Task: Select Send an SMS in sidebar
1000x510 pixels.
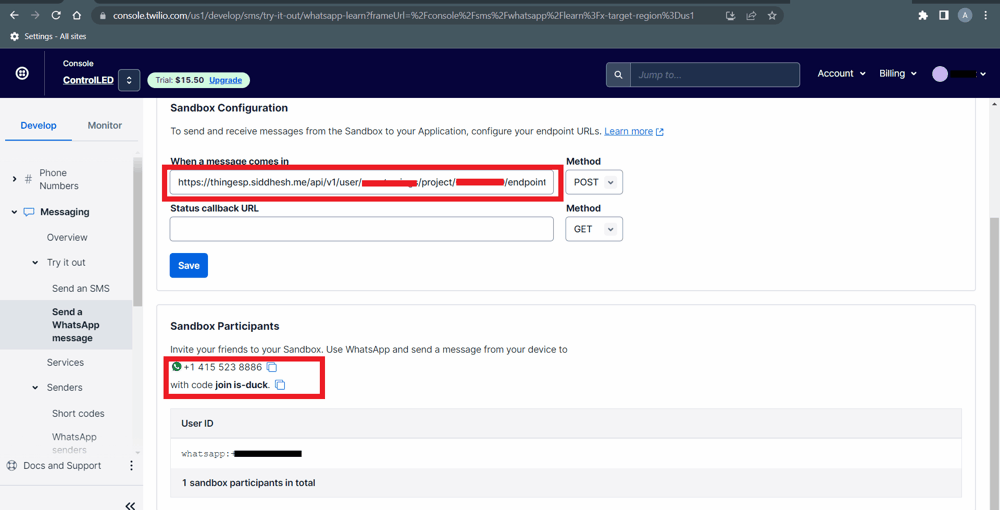Action: (81, 288)
